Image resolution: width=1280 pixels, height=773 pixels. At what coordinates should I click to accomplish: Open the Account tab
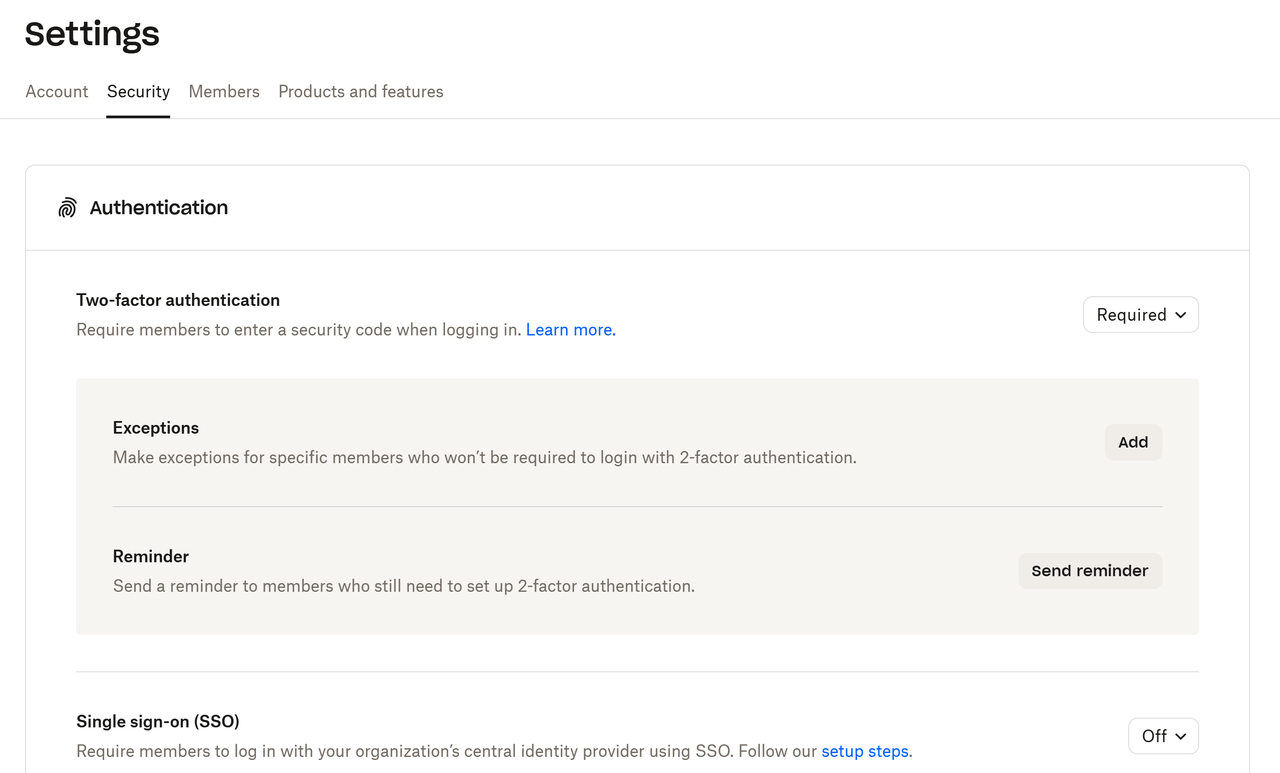pos(57,91)
